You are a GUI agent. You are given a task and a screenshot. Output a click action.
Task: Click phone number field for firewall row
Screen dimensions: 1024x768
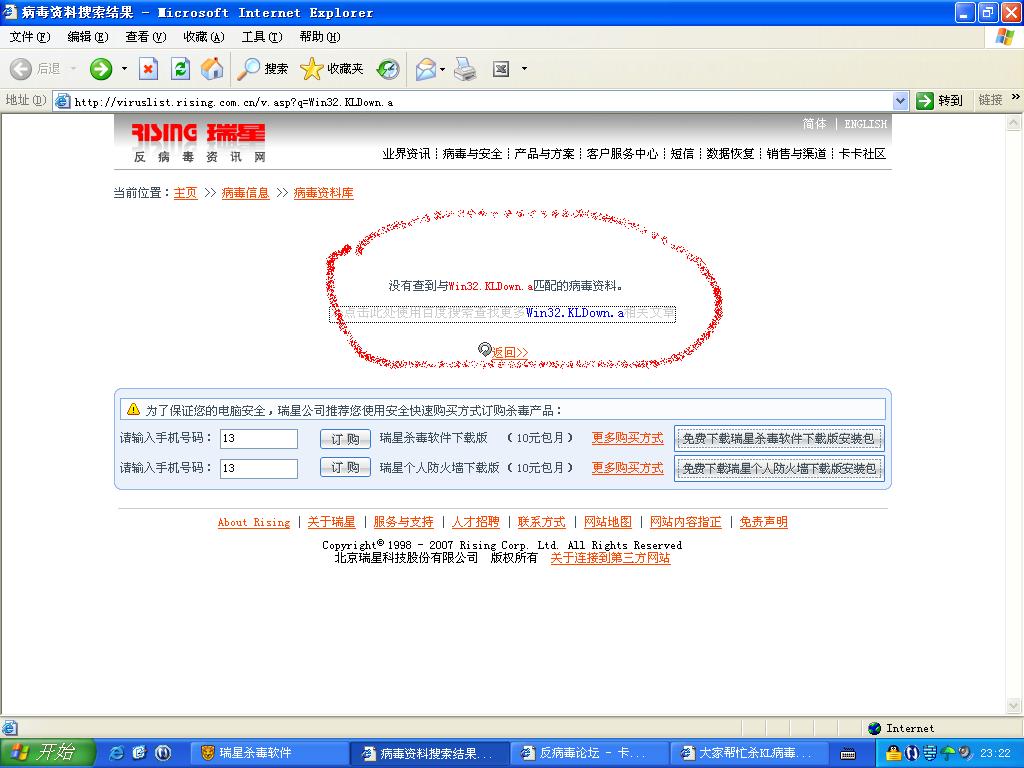tap(259, 468)
